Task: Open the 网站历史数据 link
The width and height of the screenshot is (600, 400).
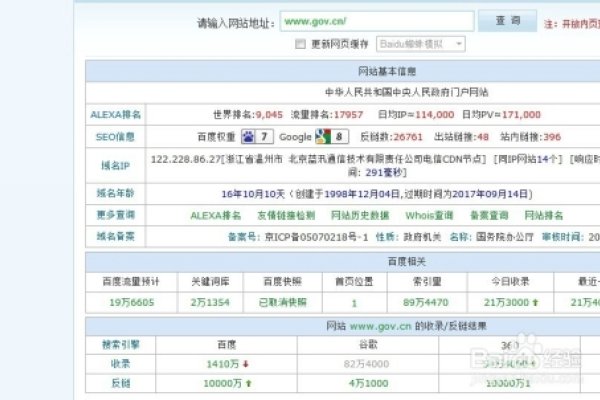Action: point(360,216)
